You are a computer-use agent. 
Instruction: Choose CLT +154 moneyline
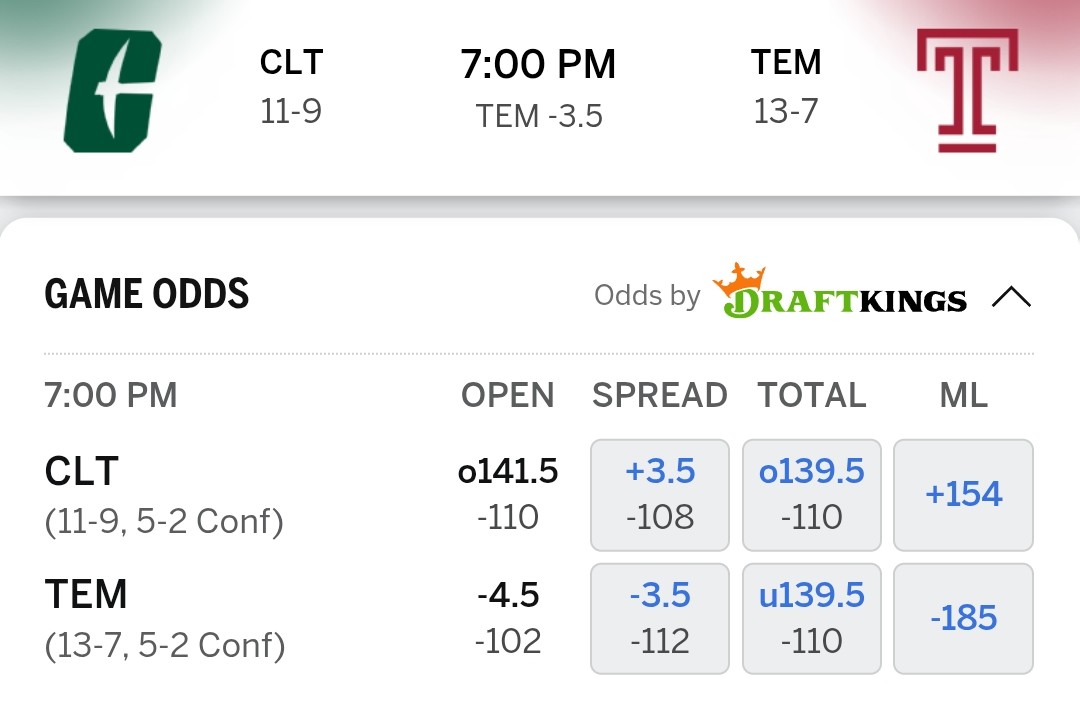click(963, 494)
